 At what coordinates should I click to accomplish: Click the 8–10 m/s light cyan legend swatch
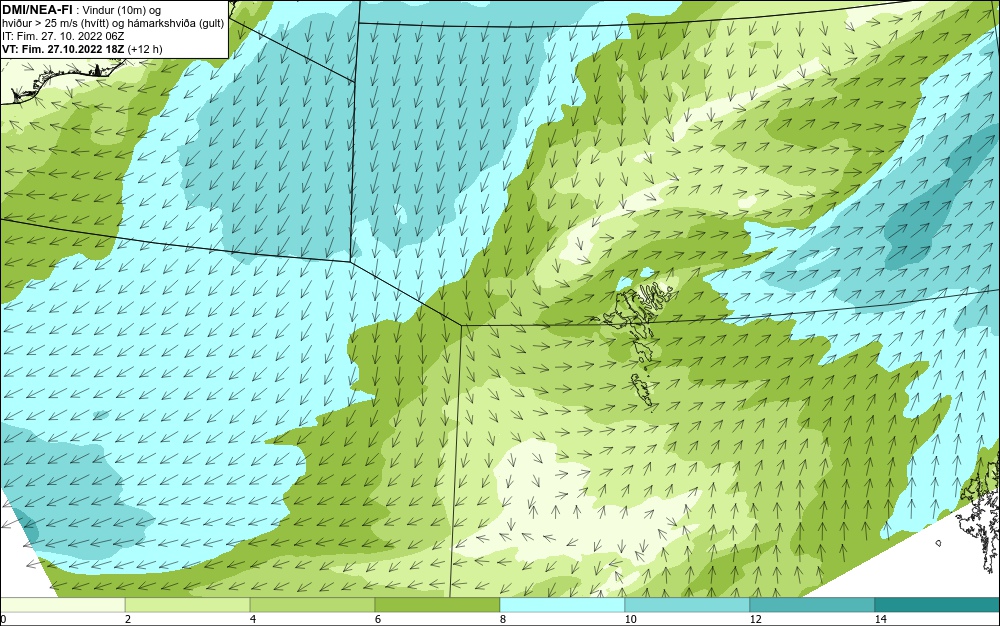pyautogui.click(x=562, y=605)
